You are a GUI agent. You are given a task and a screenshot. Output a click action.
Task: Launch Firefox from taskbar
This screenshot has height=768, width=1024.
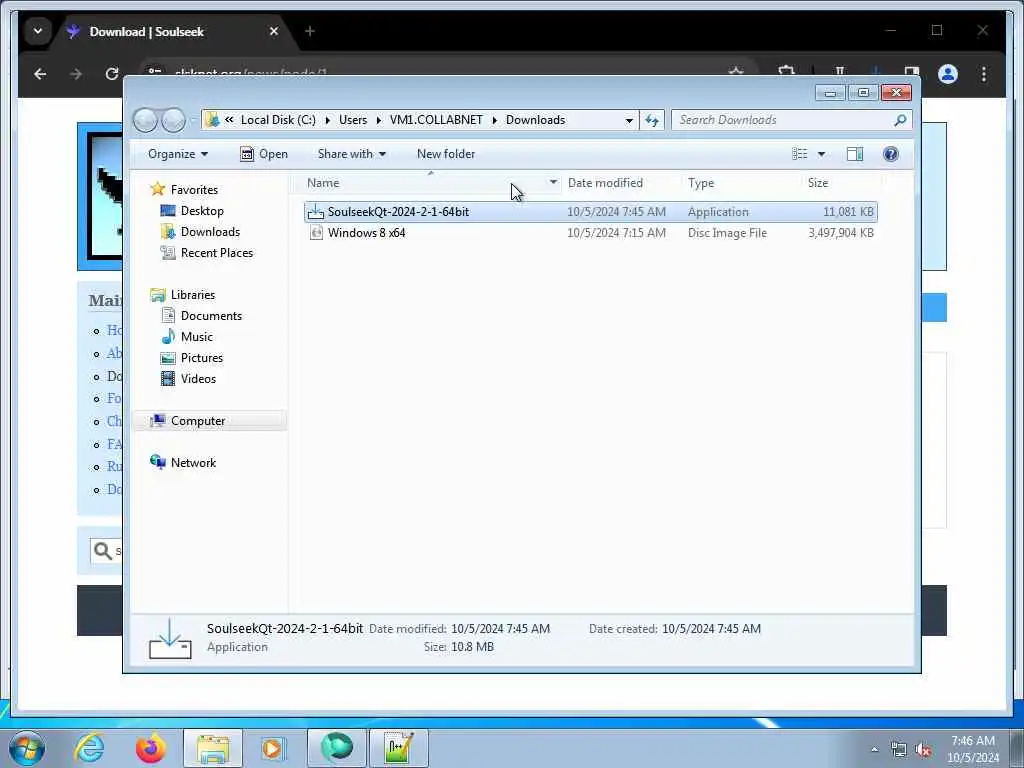pos(150,748)
